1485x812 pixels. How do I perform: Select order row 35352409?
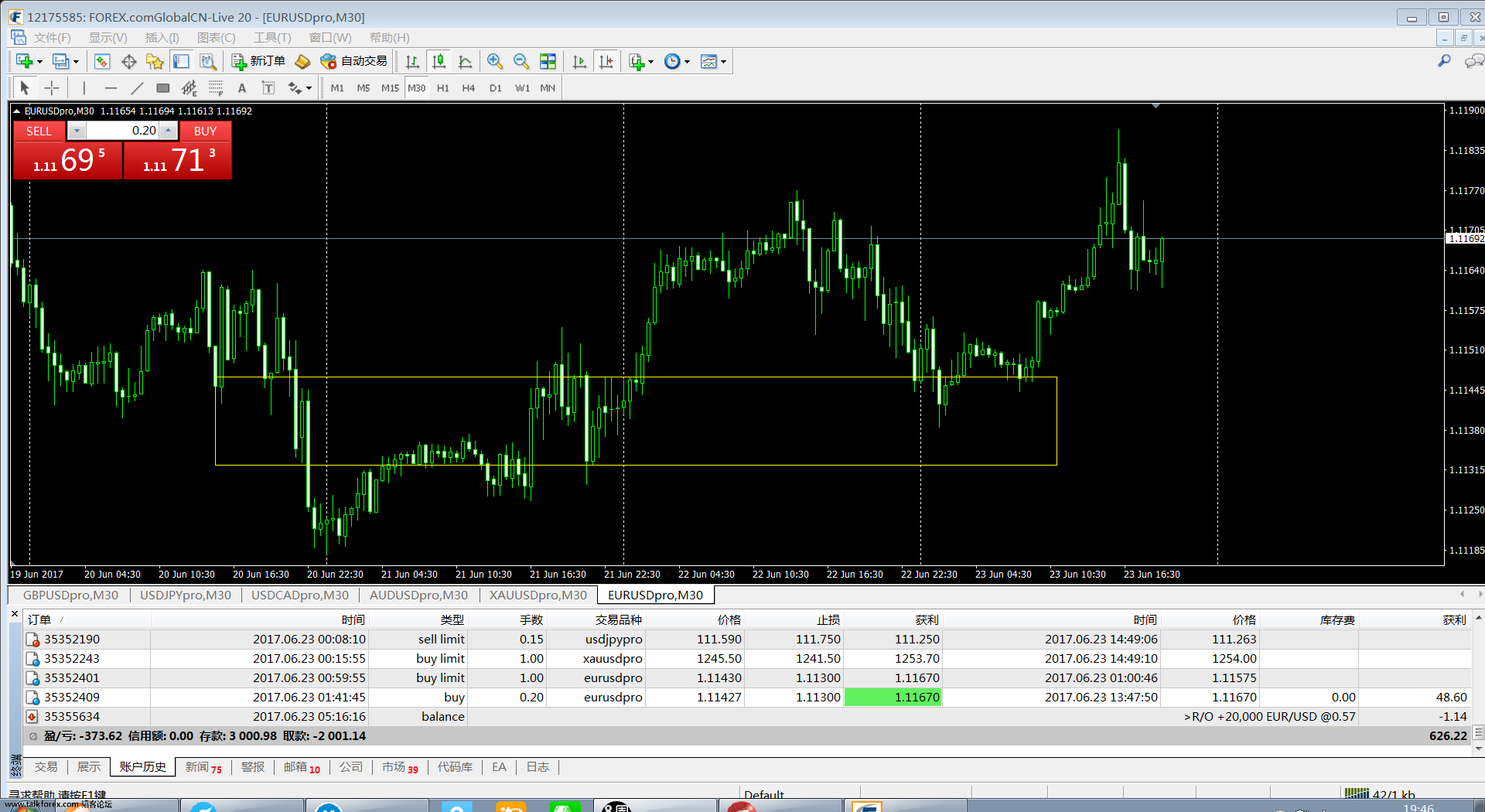pos(747,697)
